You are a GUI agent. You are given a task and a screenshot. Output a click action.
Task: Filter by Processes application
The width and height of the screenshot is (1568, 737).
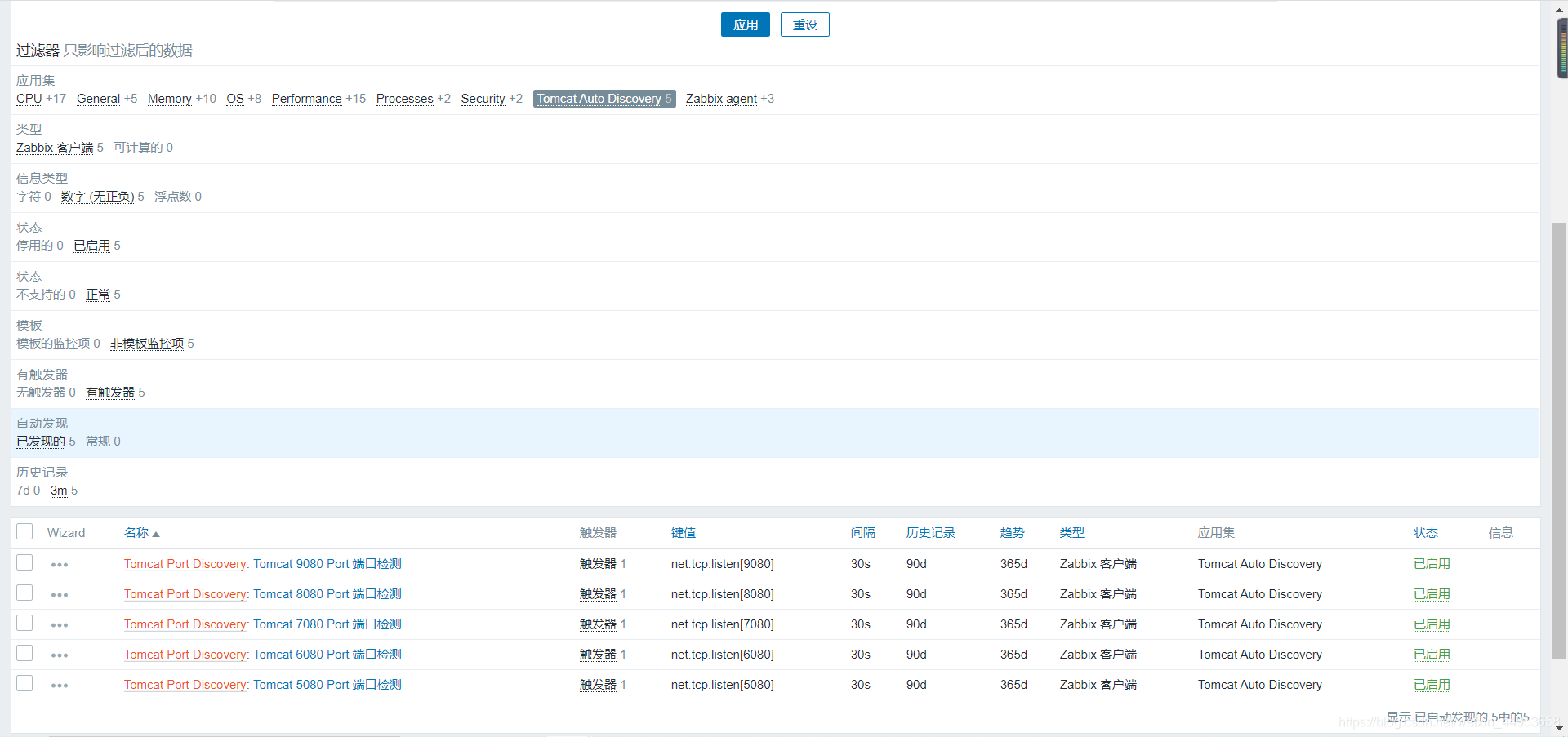[x=405, y=99]
